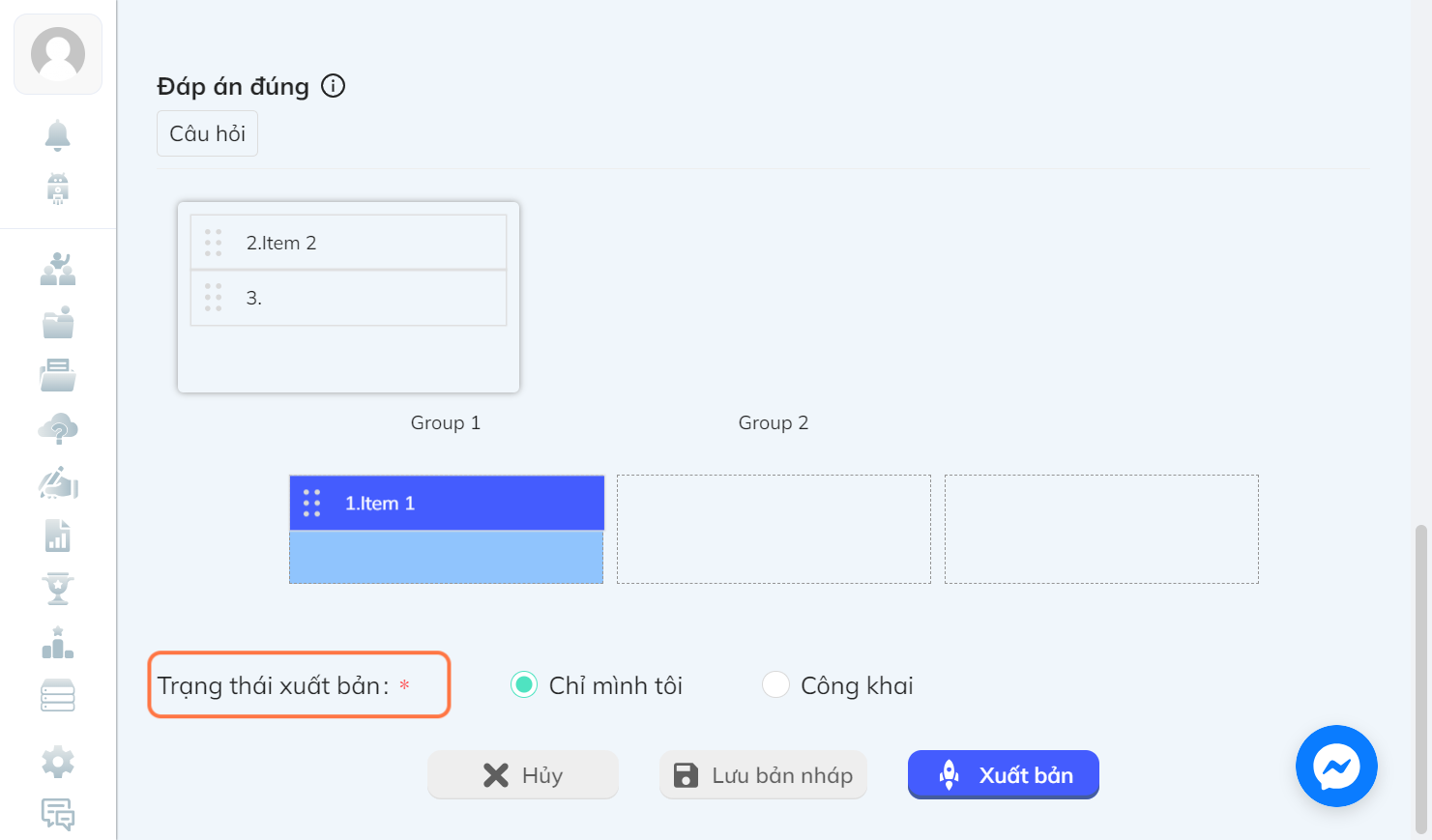Screen dimensions: 1432x840
Task: Click the info icon beside Đáp án đúng
Action: pos(334,86)
